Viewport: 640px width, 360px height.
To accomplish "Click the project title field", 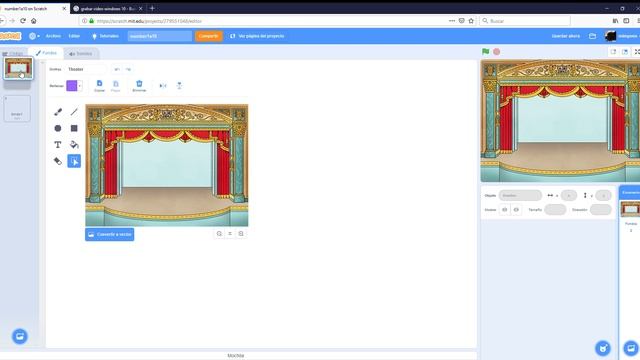I will [x=160, y=36].
